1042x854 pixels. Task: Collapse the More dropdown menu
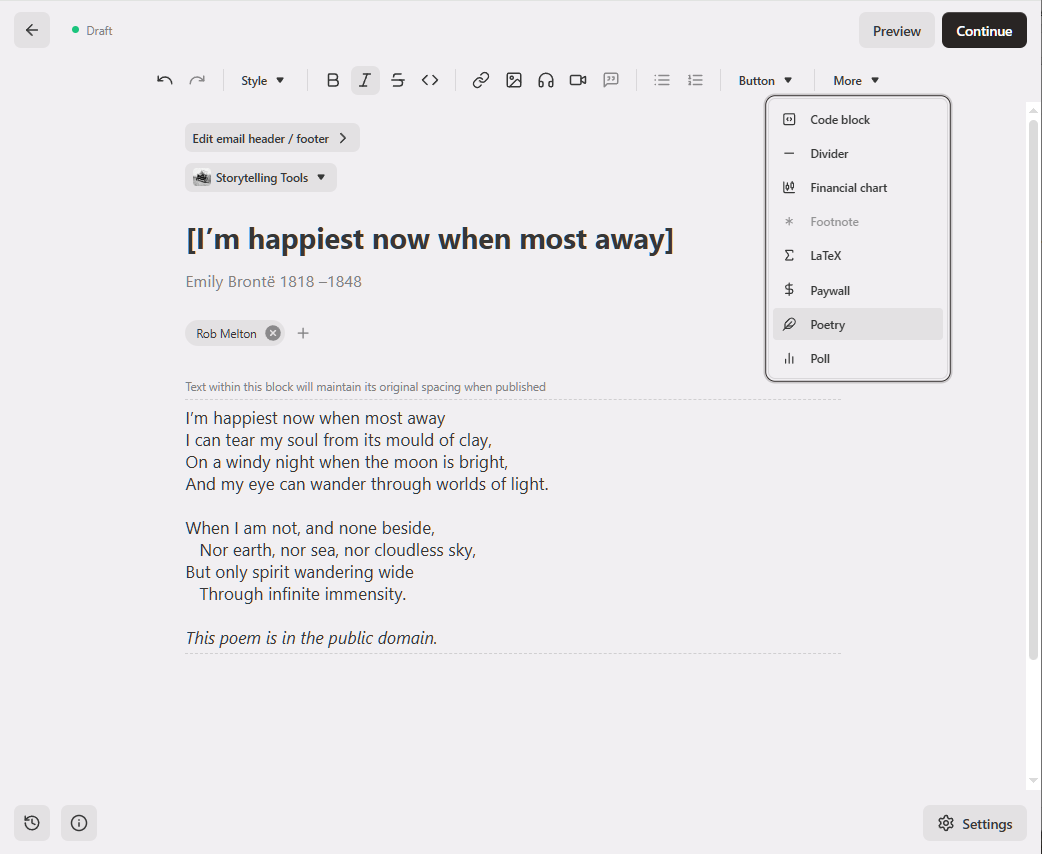[856, 80]
